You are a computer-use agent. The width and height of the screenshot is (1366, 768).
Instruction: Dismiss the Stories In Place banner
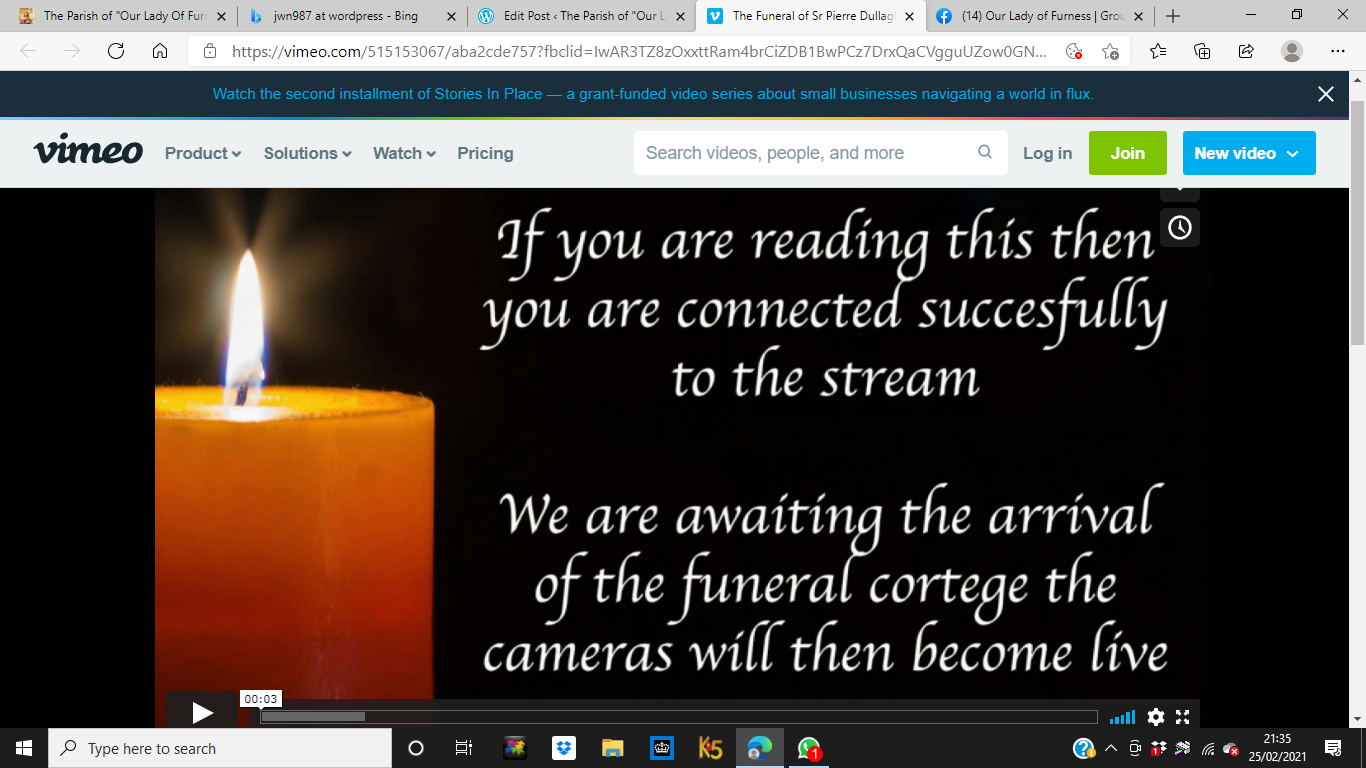(x=1326, y=94)
